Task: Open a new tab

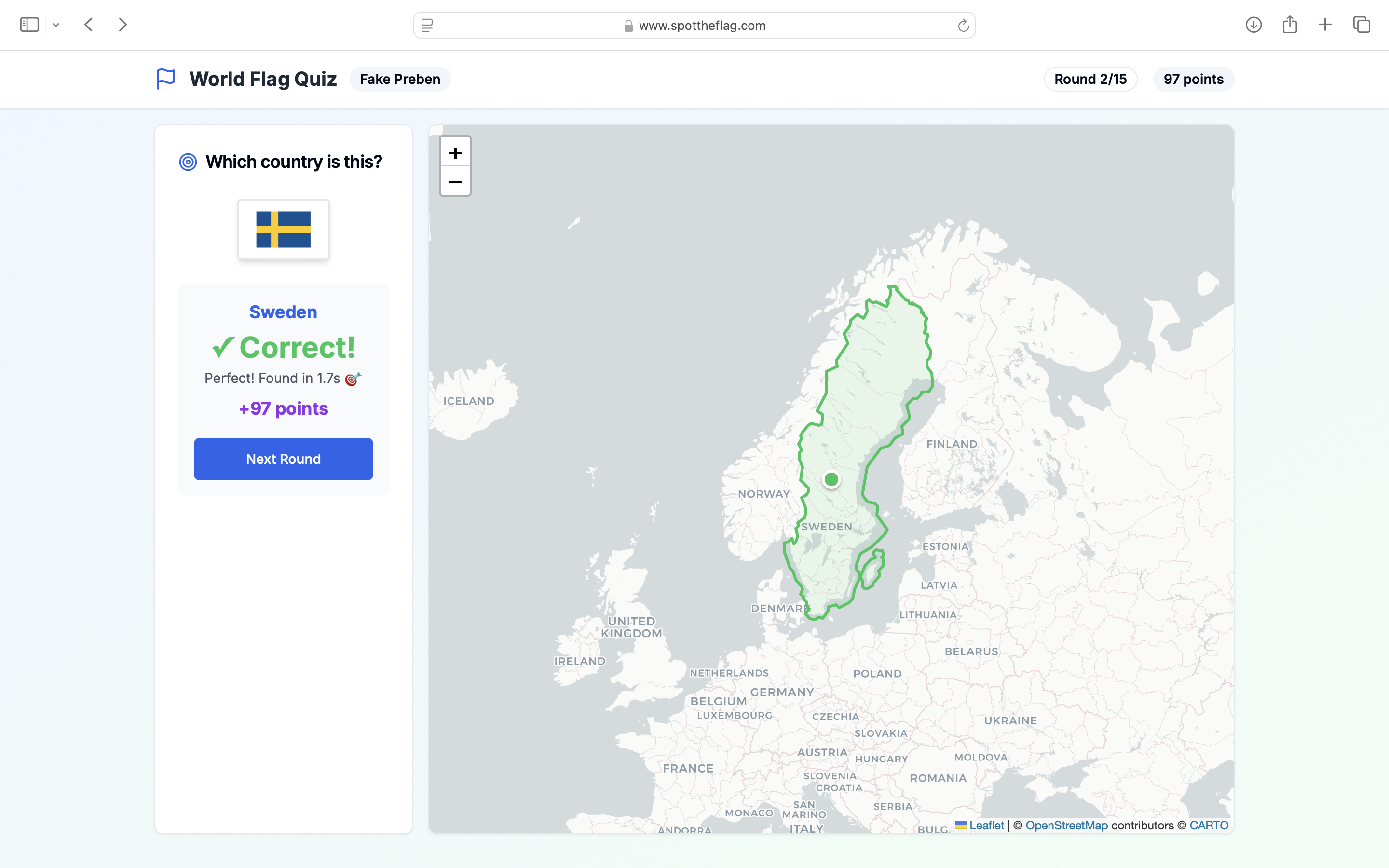Action: [x=1325, y=25]
